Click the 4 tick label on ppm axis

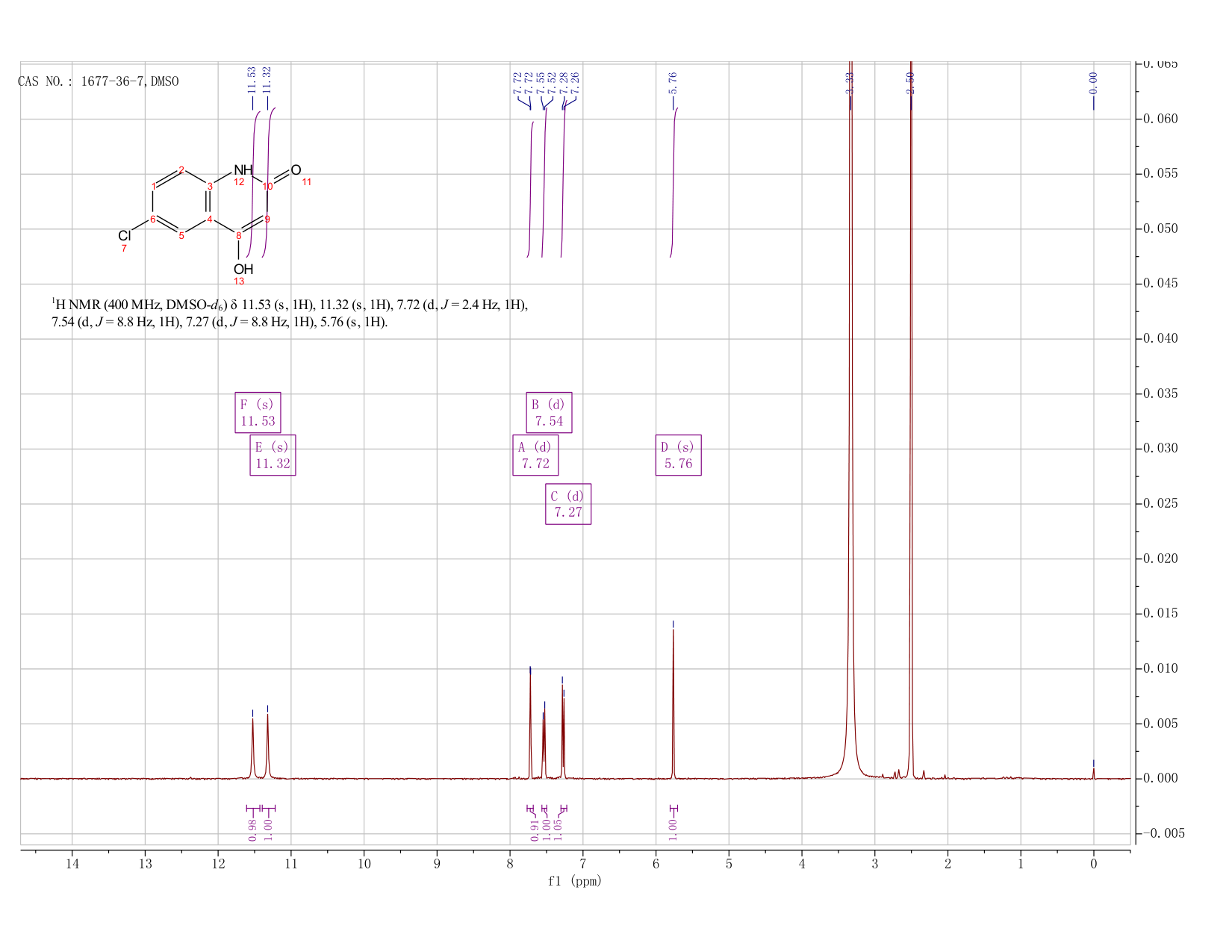[802, 864]
